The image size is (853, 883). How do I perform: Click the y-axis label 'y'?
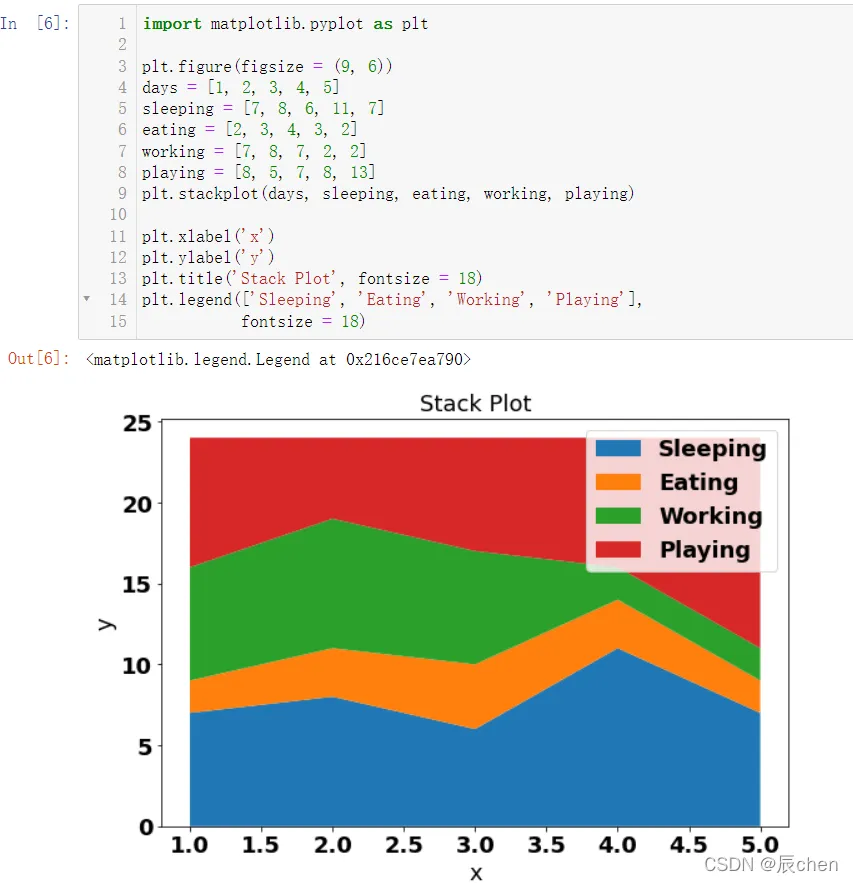tap(106, 624)
